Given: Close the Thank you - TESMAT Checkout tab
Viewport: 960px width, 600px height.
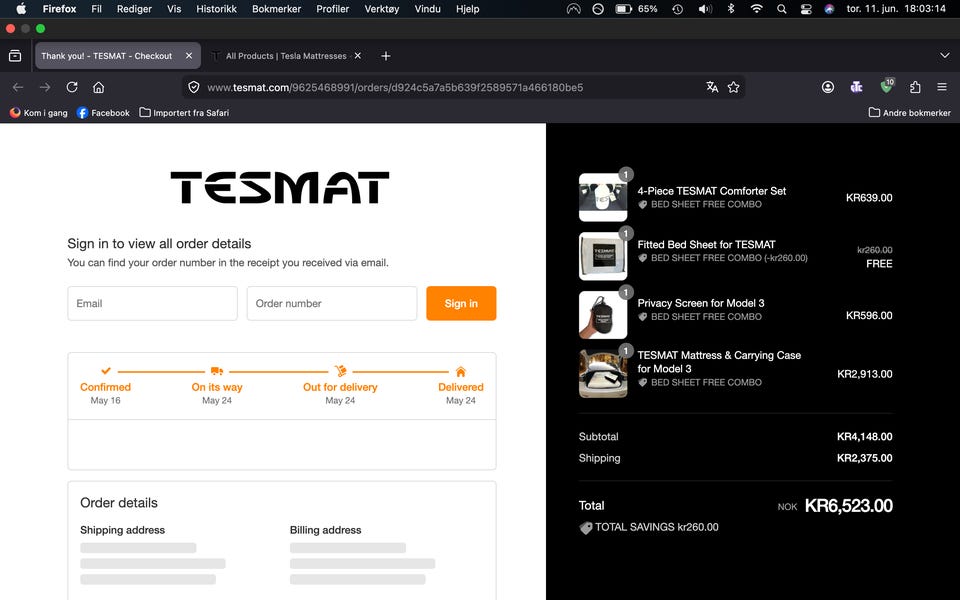Looking at the screenshot, I should 189,56.
